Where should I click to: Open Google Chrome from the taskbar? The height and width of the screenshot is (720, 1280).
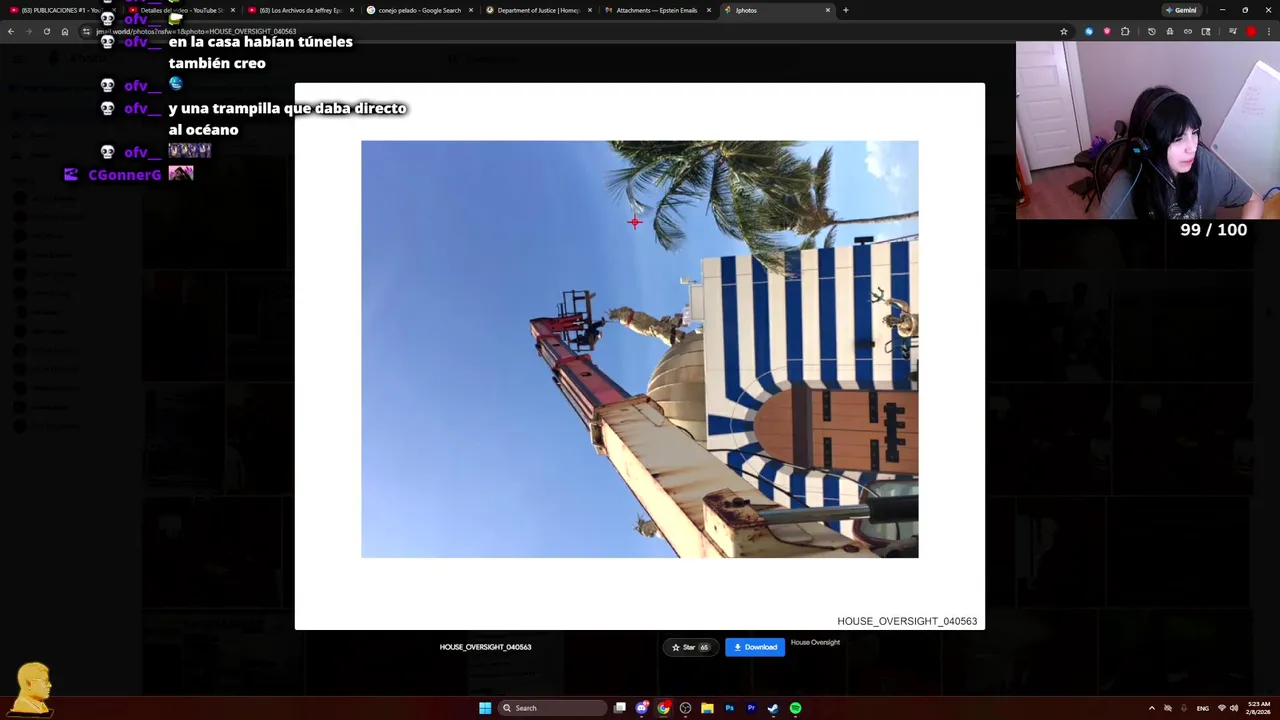663,708
